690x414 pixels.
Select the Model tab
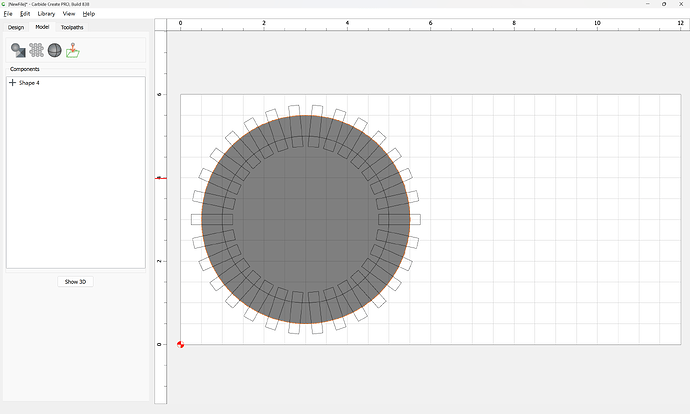pos(42,27)
